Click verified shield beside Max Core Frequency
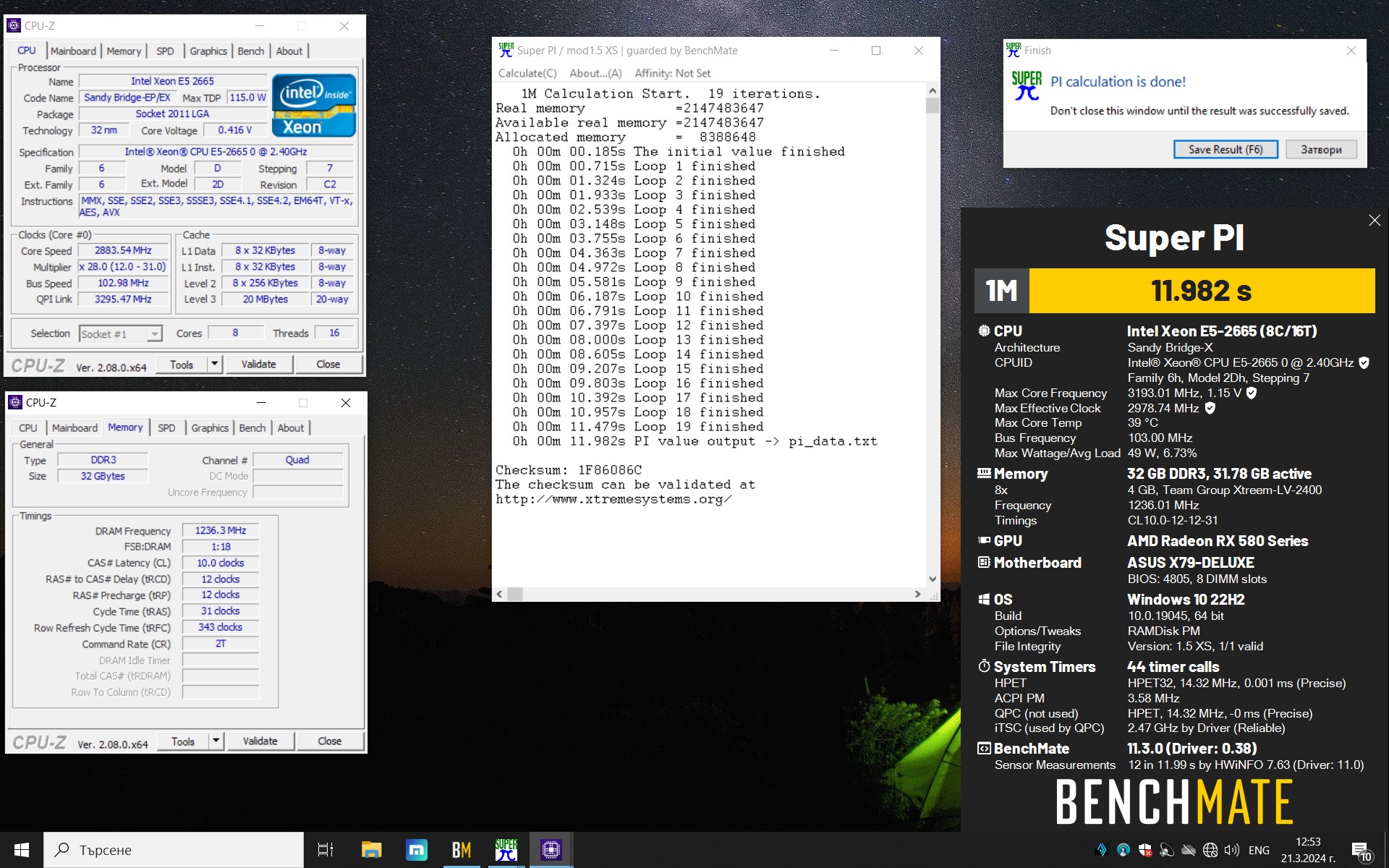1389x868 pixels. (1252, 393)
